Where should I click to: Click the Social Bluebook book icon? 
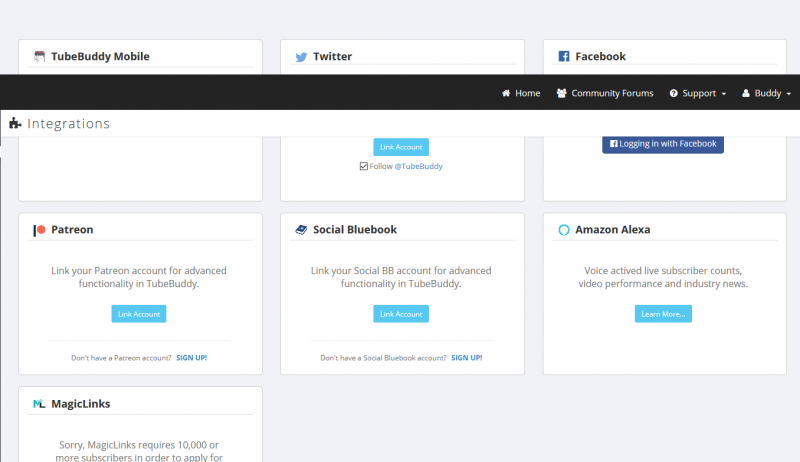(301, 230)
